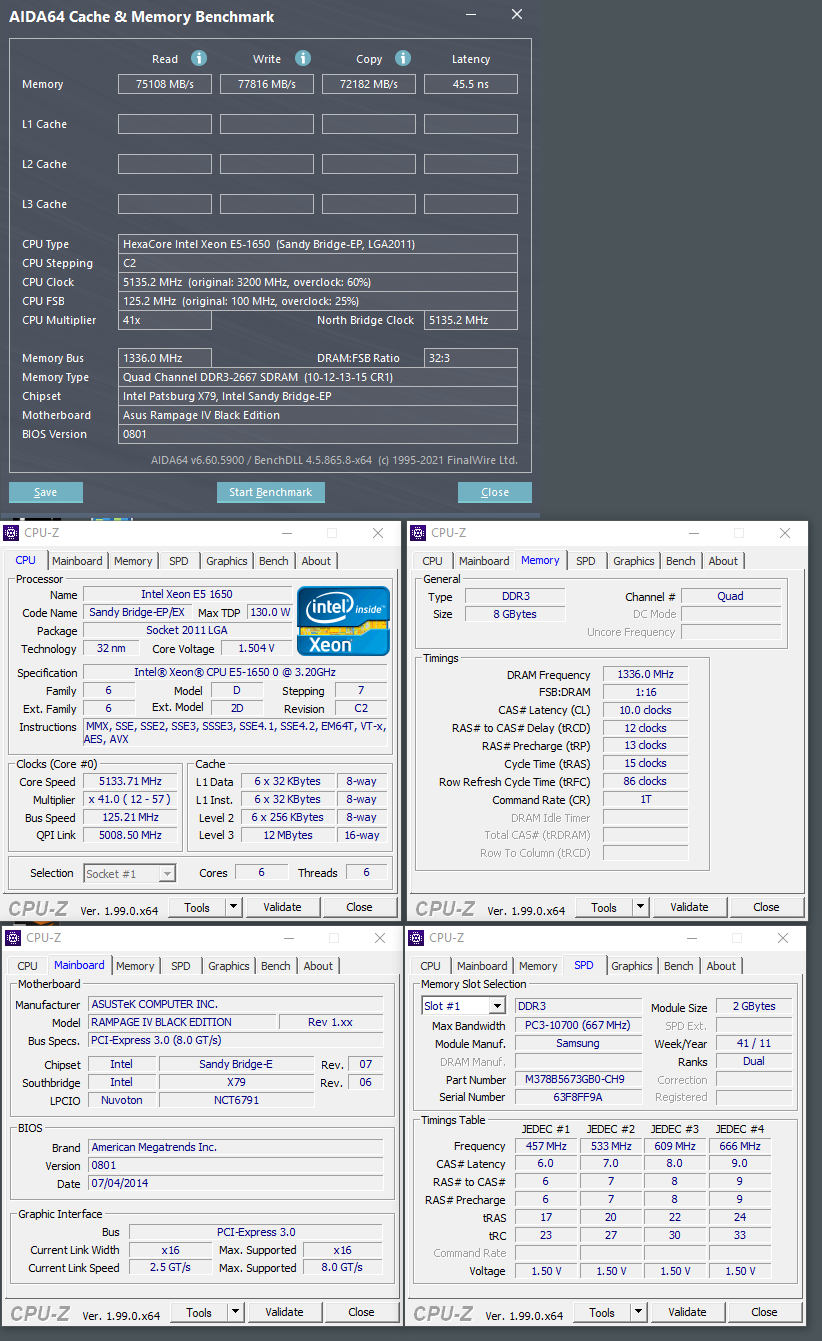Open the Tools dropdown arrow in the Mainboard-tab window

[x=235, y=1312]
